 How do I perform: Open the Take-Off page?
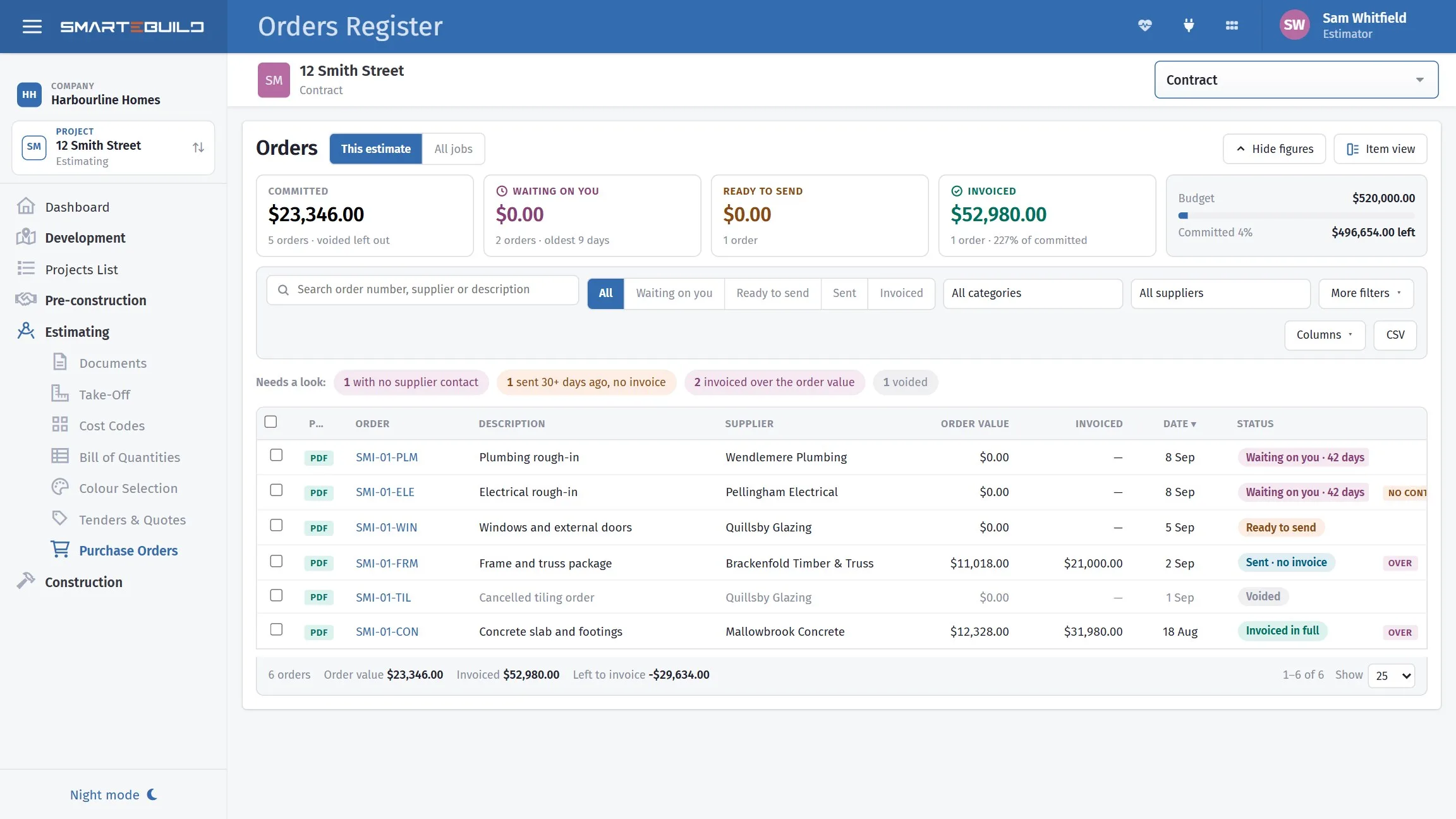104,394
